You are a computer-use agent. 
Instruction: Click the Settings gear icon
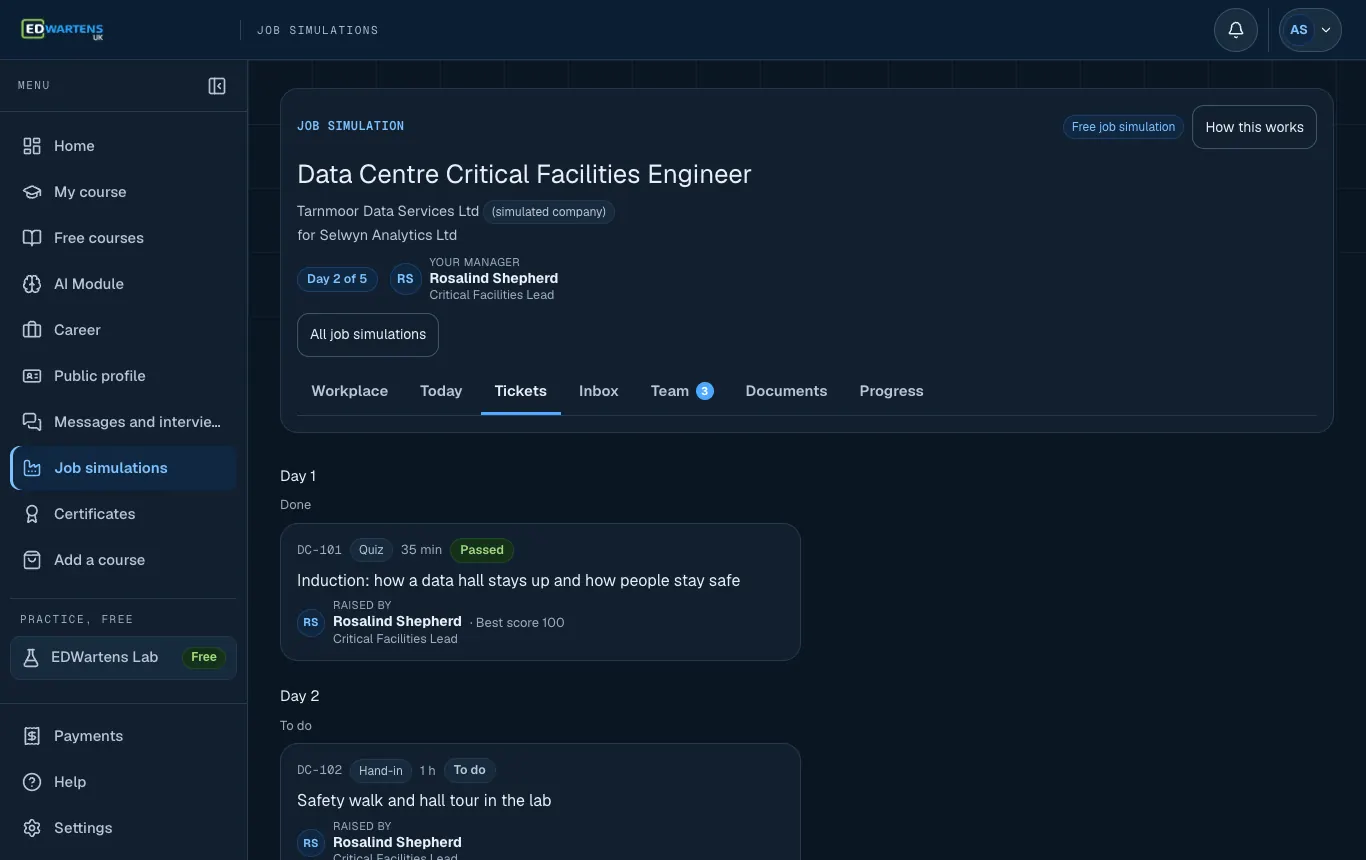[x=32, y=828]
